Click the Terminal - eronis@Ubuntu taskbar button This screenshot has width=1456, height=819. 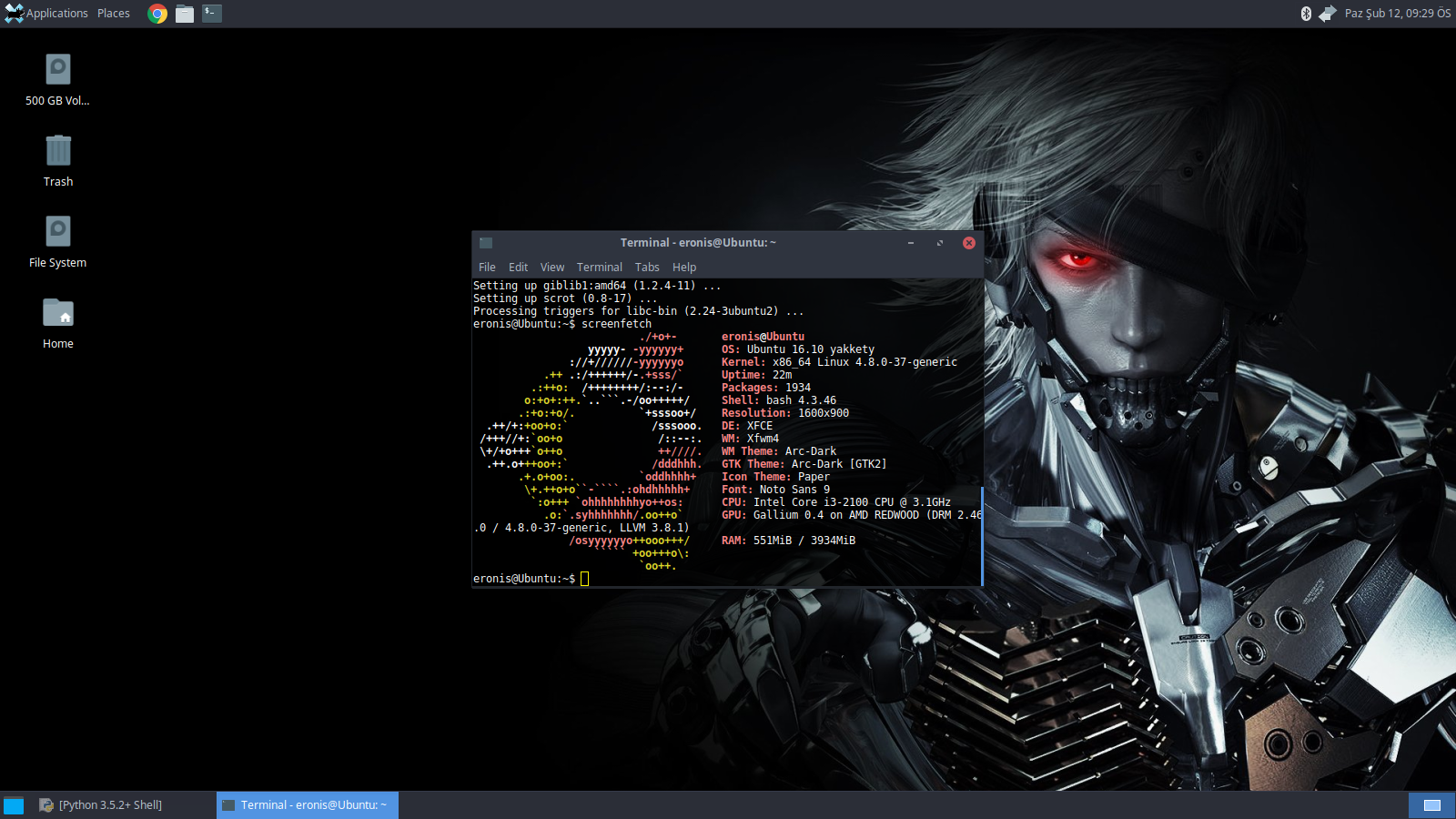[308, 805]
